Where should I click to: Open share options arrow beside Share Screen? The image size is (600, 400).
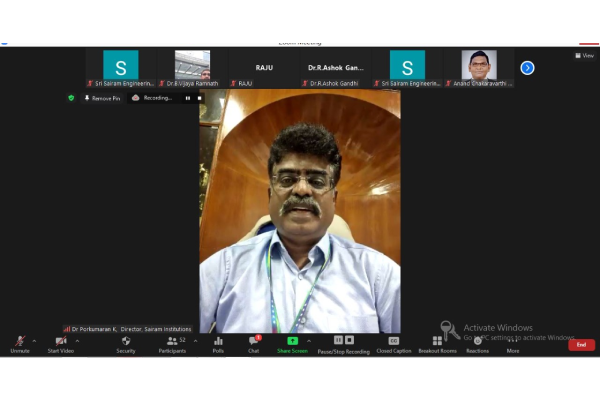click(309, 341)
